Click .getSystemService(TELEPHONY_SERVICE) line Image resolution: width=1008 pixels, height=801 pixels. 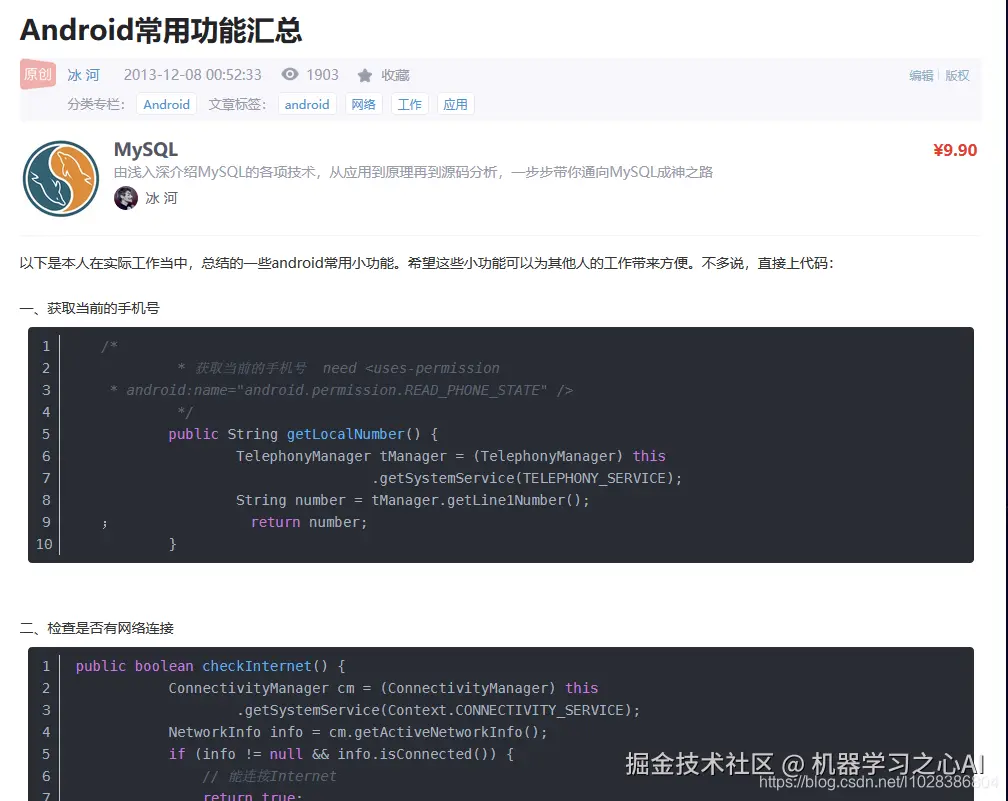526,478
